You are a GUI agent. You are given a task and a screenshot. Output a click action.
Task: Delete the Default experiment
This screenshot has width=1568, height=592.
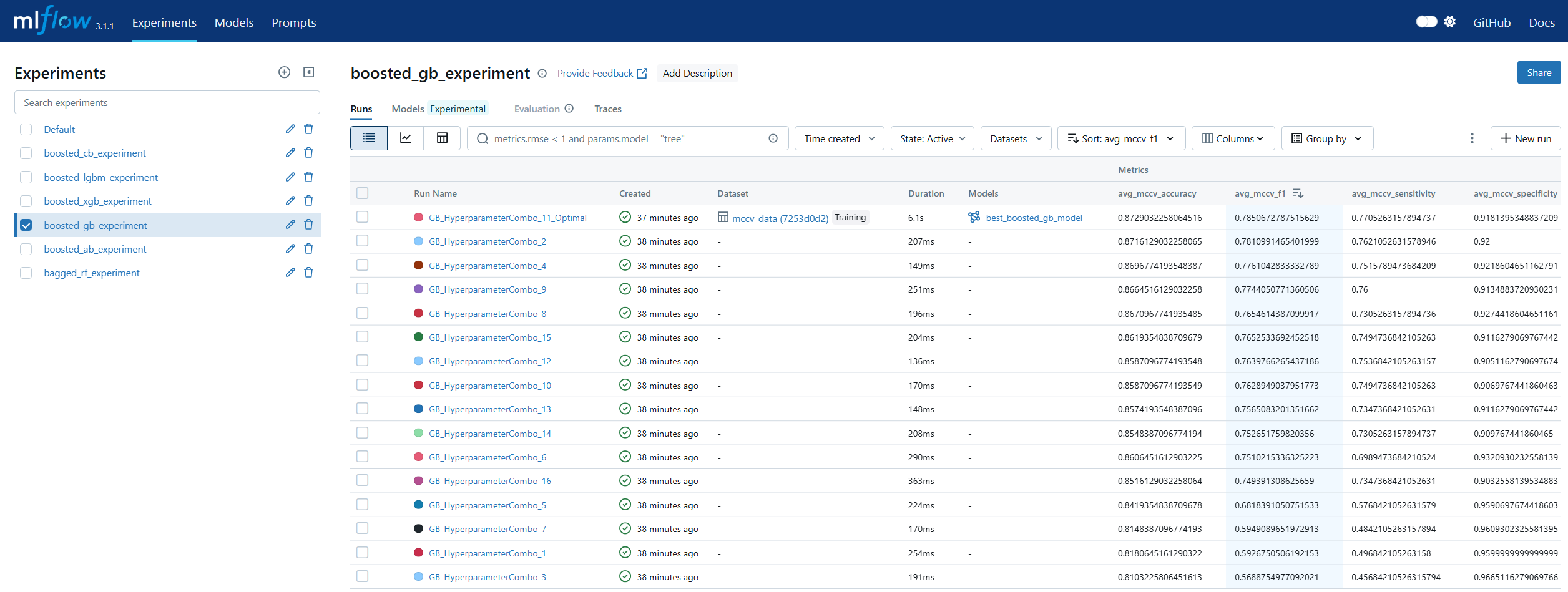point(308,129)
